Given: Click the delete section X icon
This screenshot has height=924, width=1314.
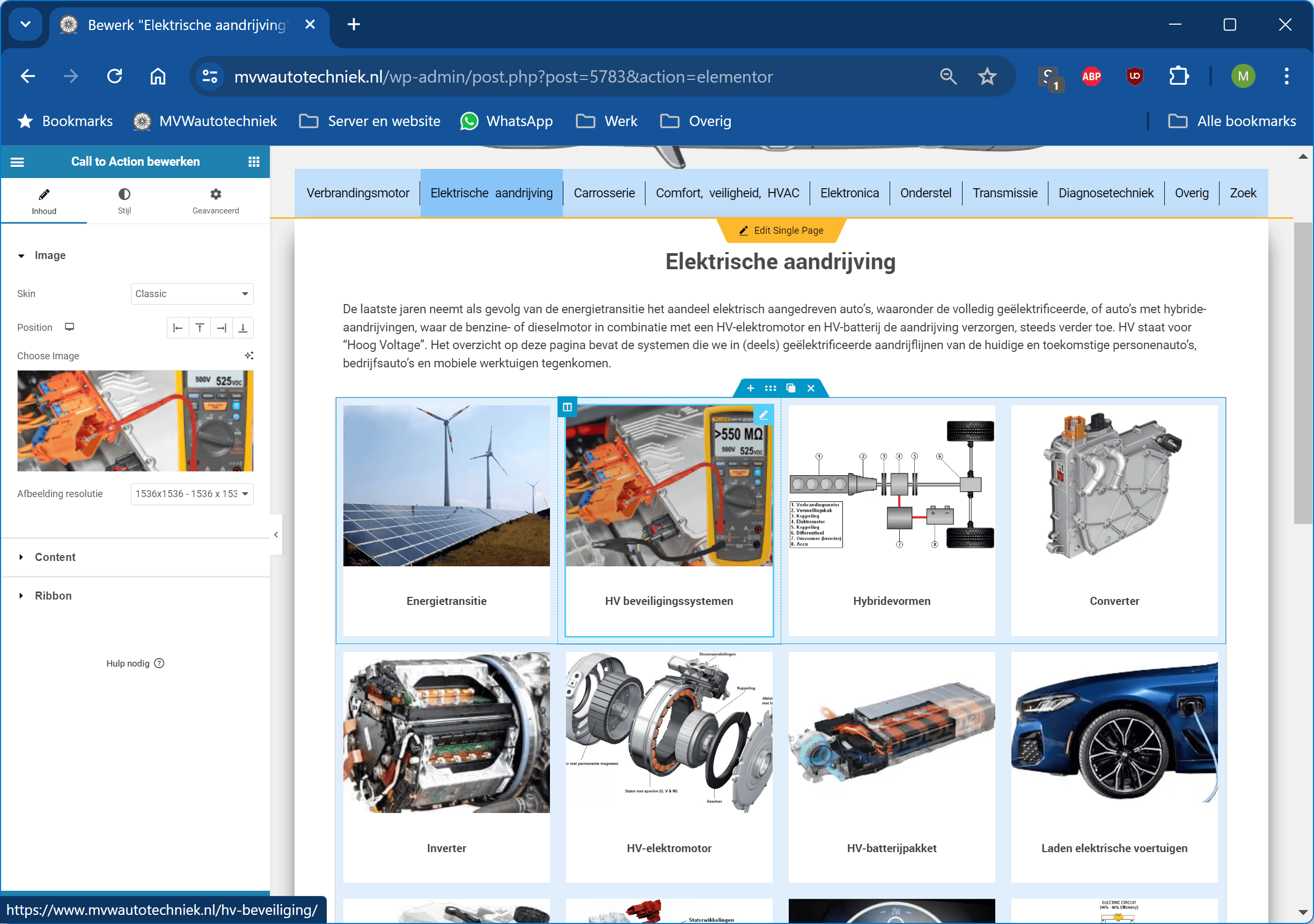Looking at the screenshot, I should tap(811, 388).
